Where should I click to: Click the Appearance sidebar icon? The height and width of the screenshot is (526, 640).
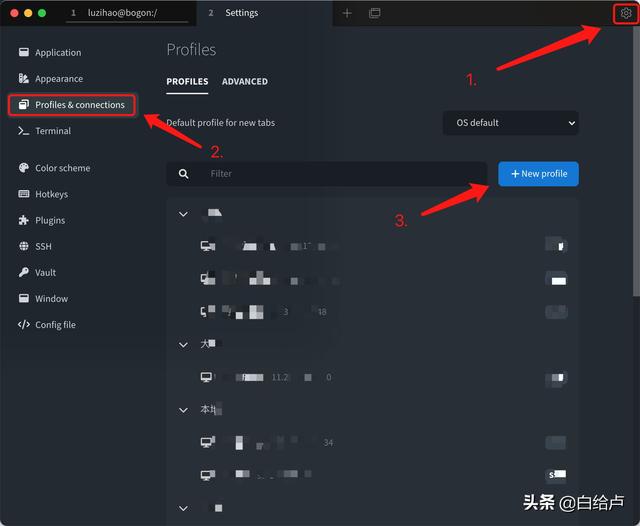tap(24, 78)
